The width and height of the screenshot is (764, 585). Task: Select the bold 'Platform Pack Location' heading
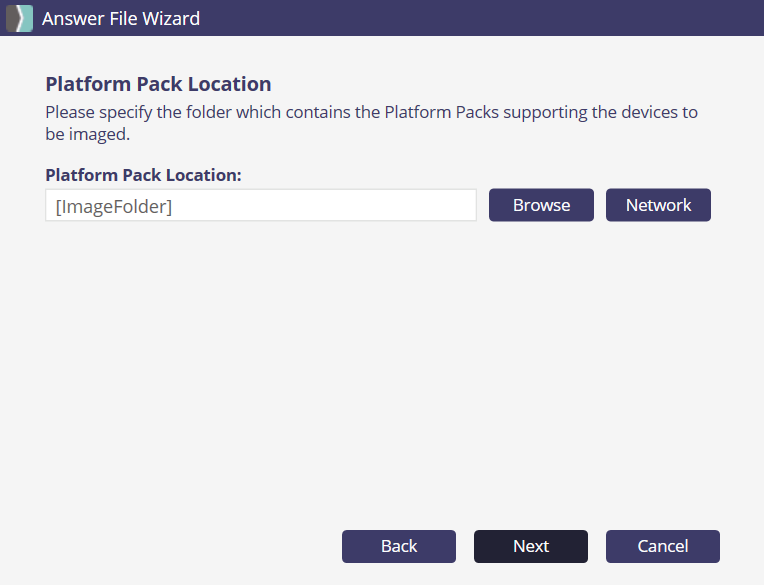coord(158,84)
